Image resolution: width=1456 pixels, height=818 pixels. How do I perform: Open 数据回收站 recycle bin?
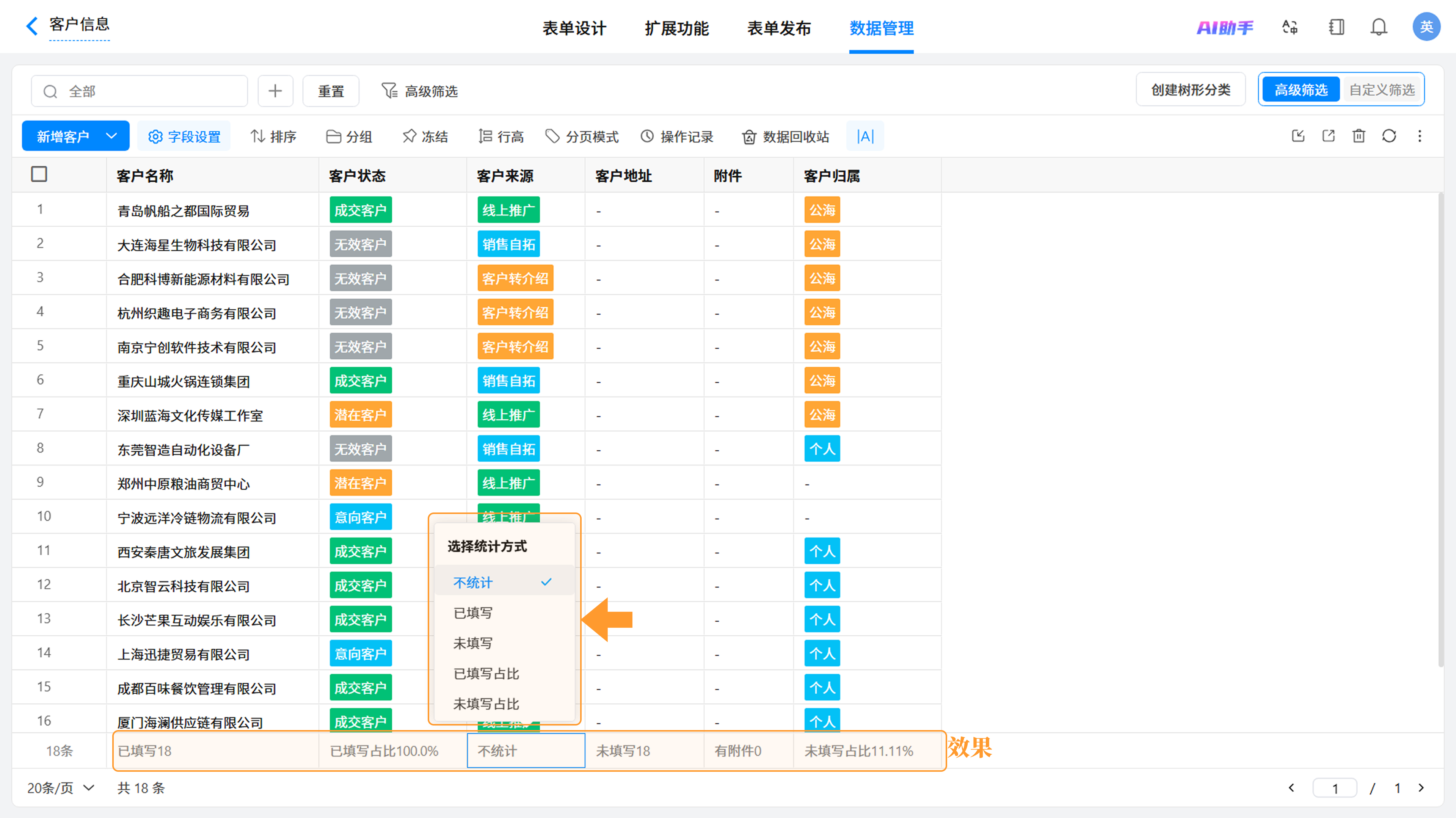coord(785,136)
